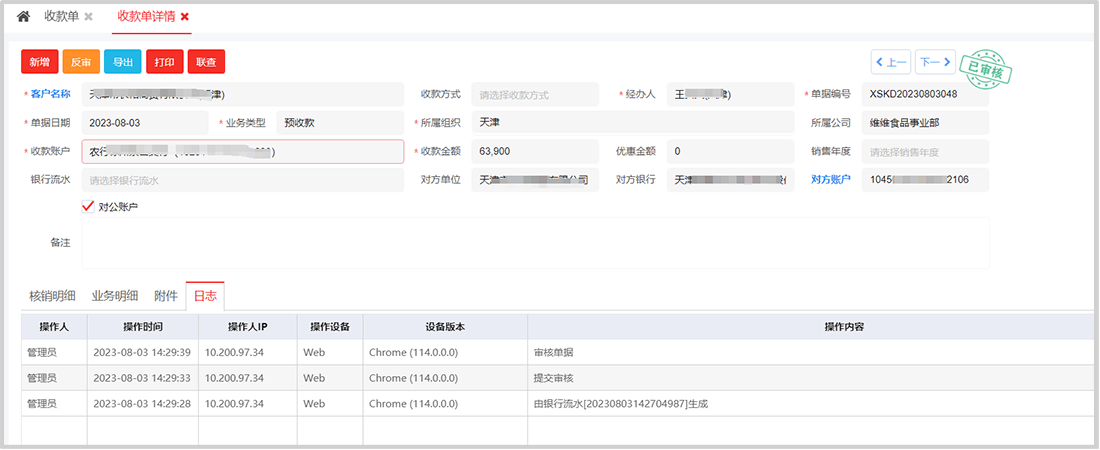Click into the 备注 text area
The image size is (1100, 450).
click(535, 243)
